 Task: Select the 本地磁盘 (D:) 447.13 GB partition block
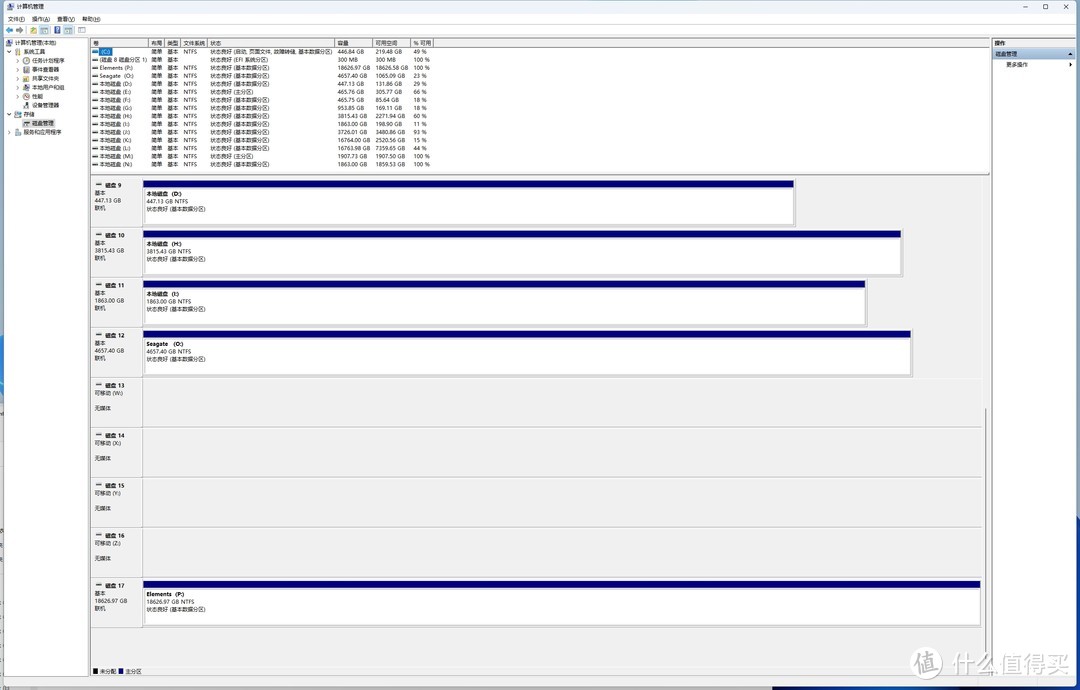468,202
